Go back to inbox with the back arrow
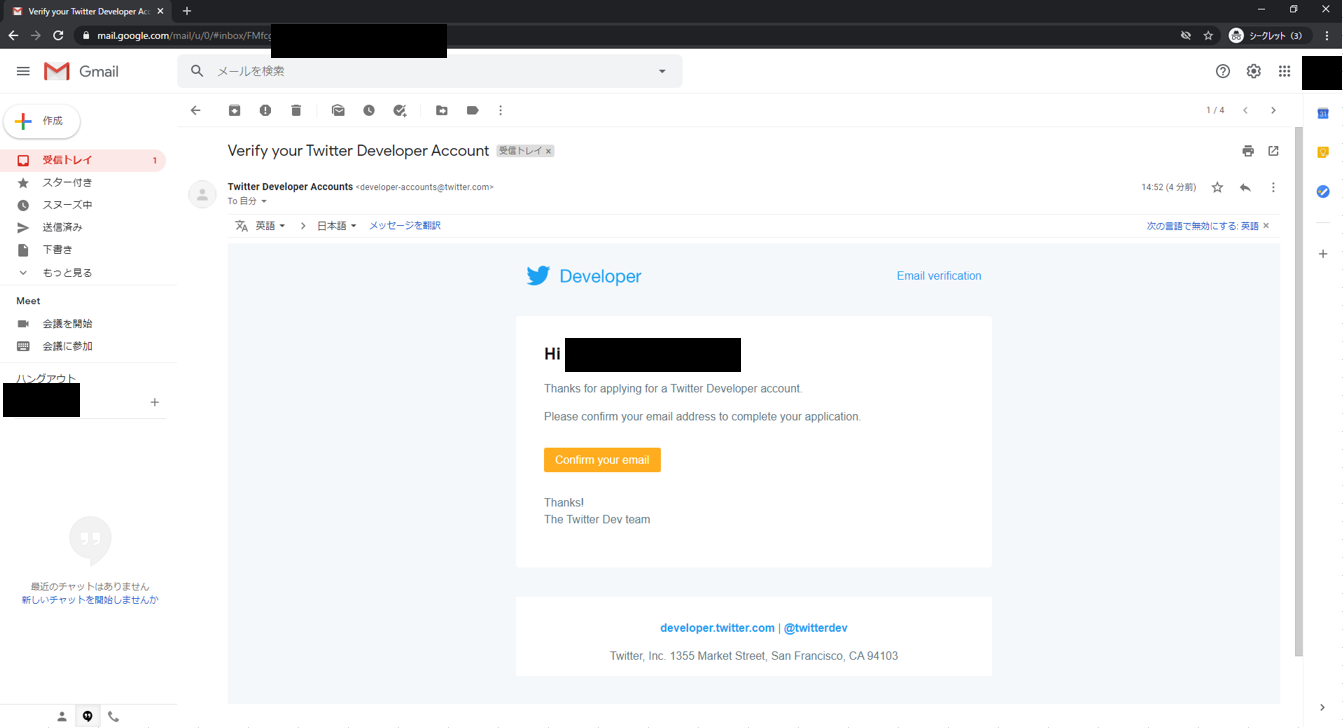 pyautogui.click(x=195, y=110)
